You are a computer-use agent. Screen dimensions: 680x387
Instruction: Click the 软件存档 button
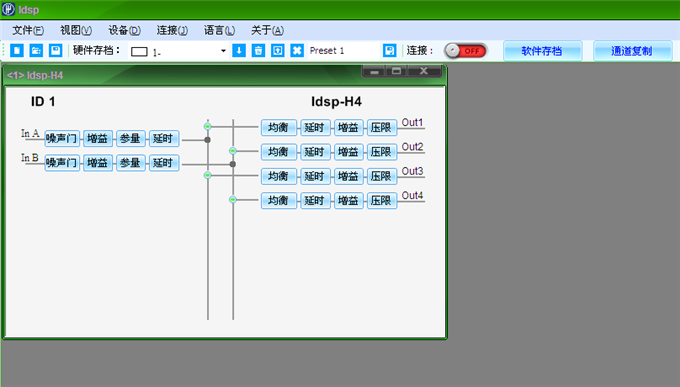542,51
